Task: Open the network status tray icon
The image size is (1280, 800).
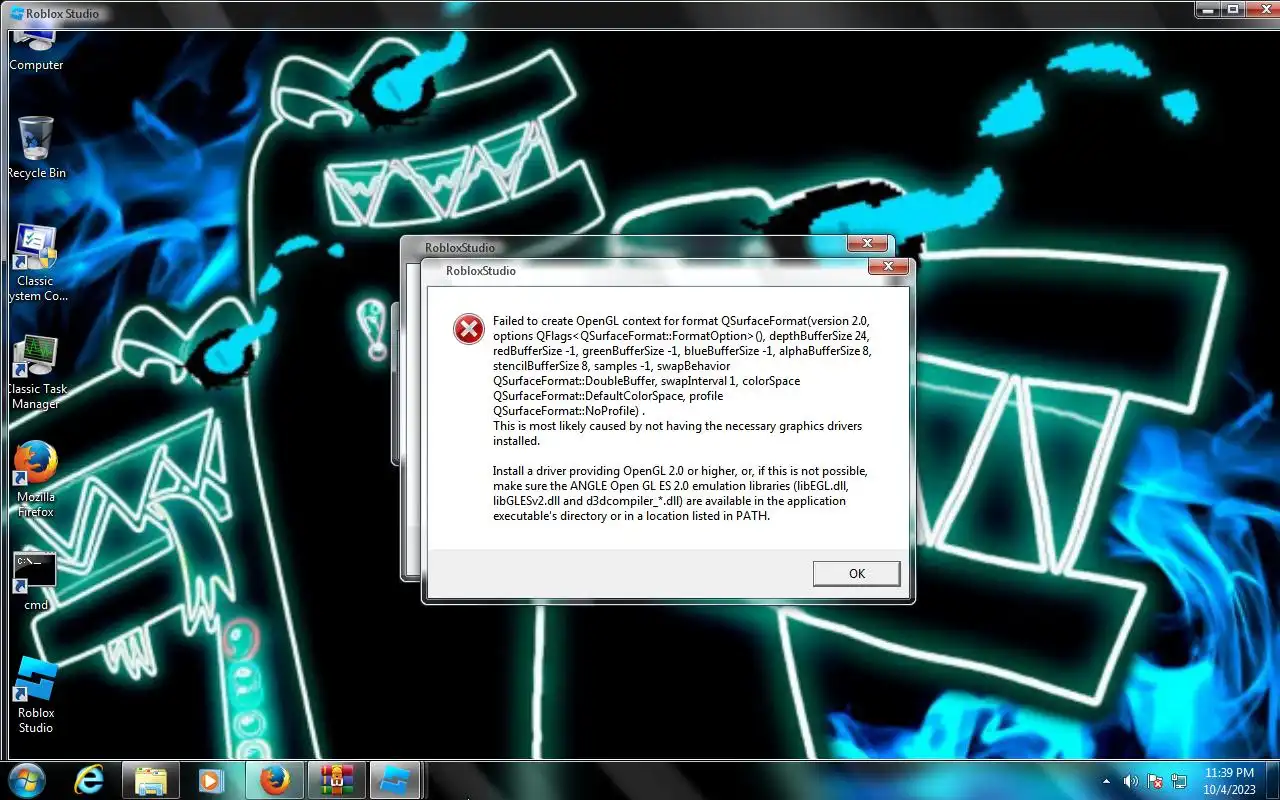Action: click(x=1179, y=781)
